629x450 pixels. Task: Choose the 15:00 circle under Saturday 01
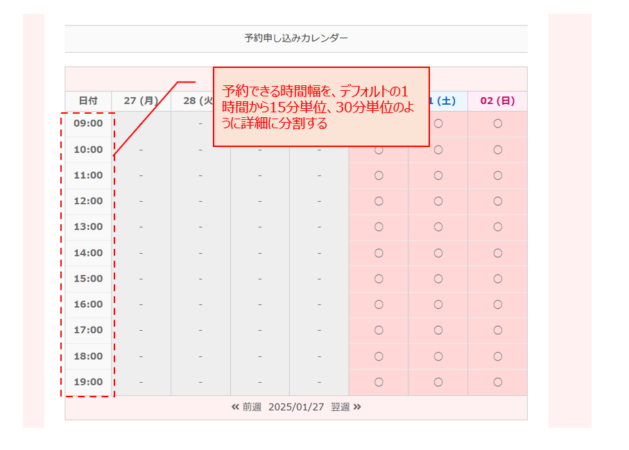[x=438, y=278]
